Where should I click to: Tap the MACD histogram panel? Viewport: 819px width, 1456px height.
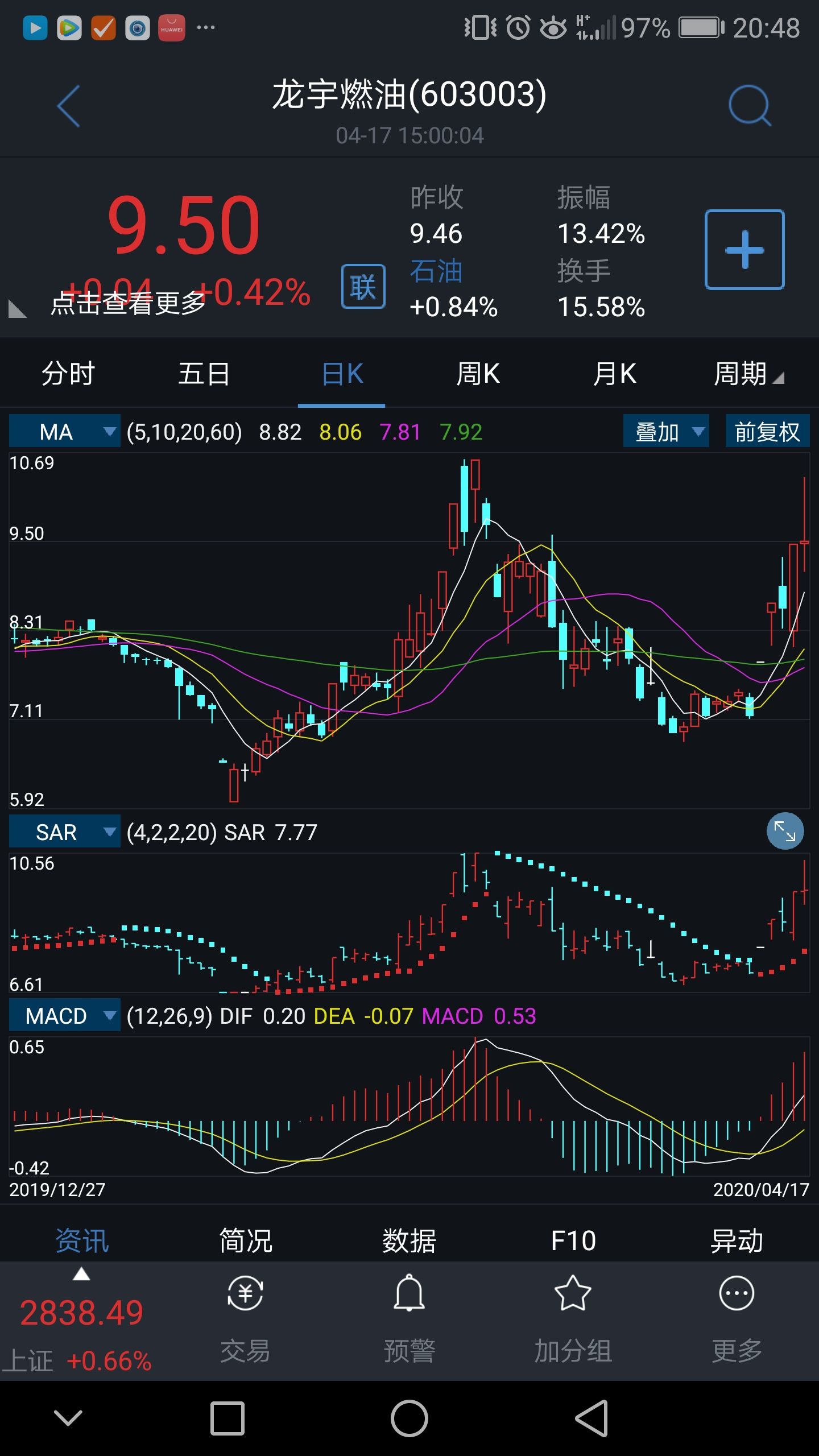409,1106
